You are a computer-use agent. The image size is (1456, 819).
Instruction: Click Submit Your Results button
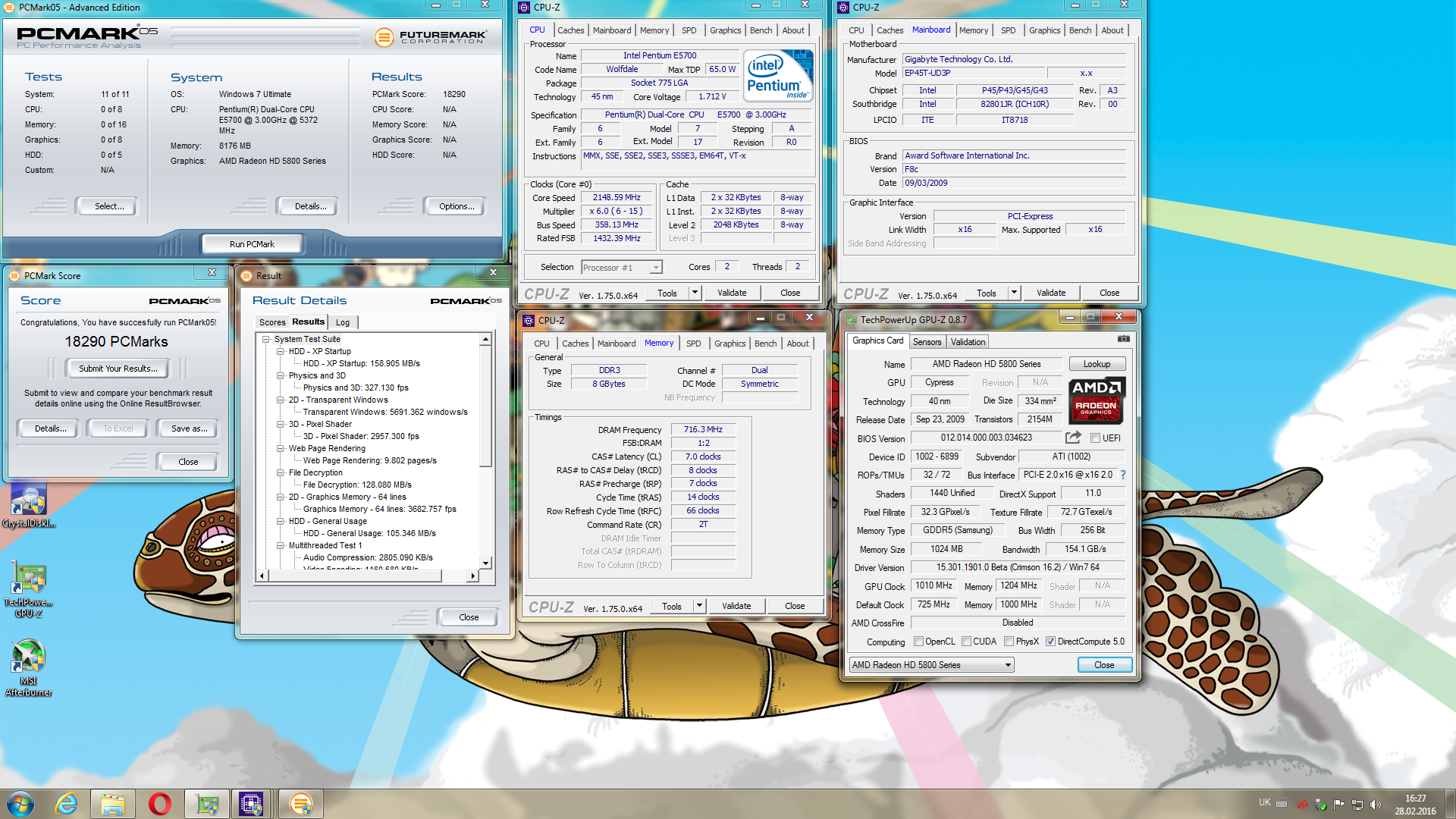[x=118, y=369]
